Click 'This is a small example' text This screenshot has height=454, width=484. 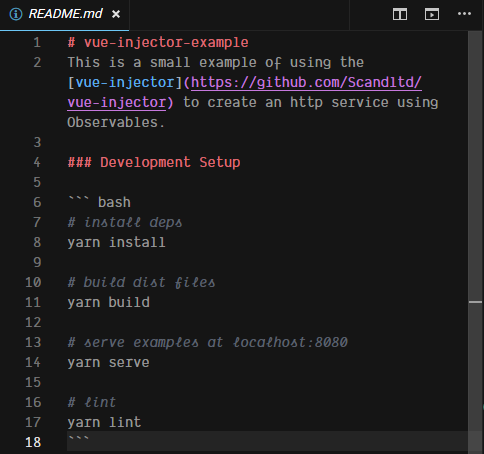(x=162, y=62)
